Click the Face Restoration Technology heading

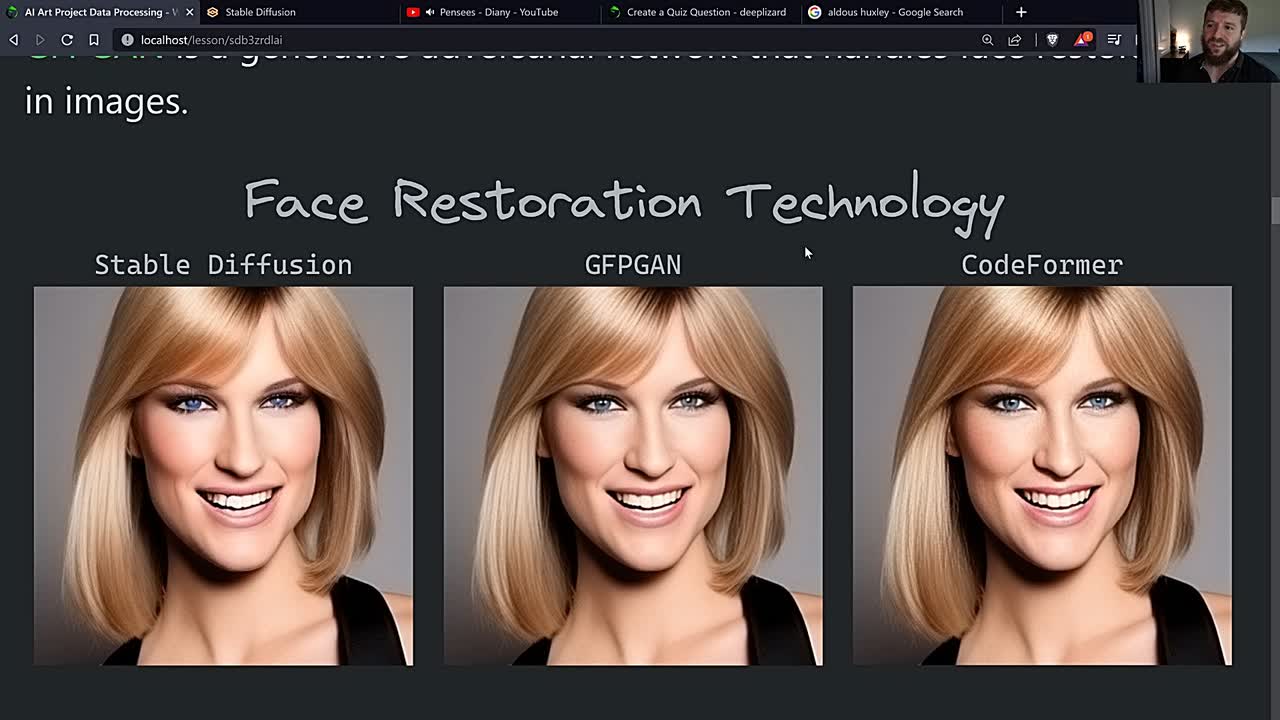click(624, 203)
